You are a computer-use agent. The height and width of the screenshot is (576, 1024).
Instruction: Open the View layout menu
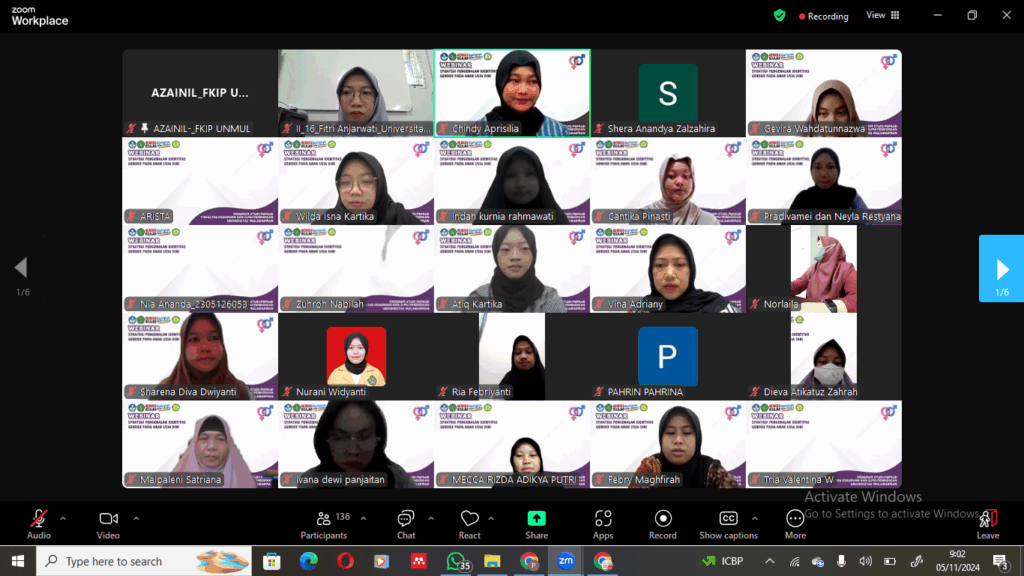click(x=883, y=15)
